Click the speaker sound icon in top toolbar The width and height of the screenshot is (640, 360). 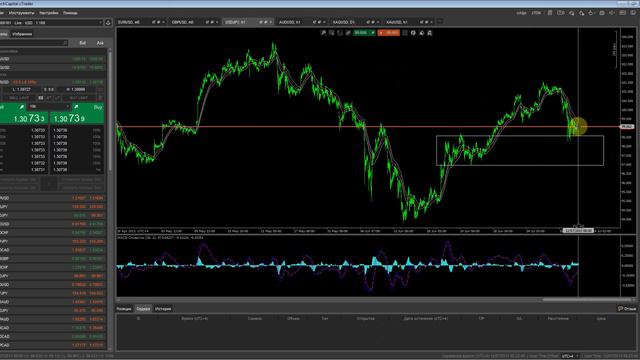pyautogui.click(x=611, y=13)
